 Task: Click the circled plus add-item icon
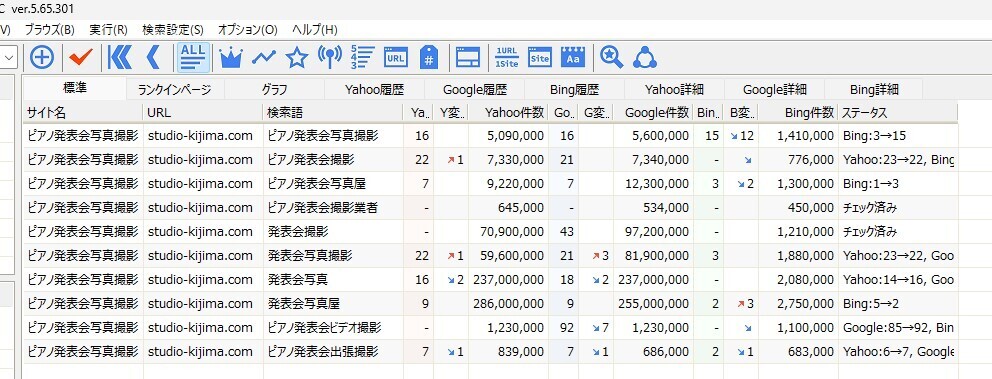pos(42,58)
